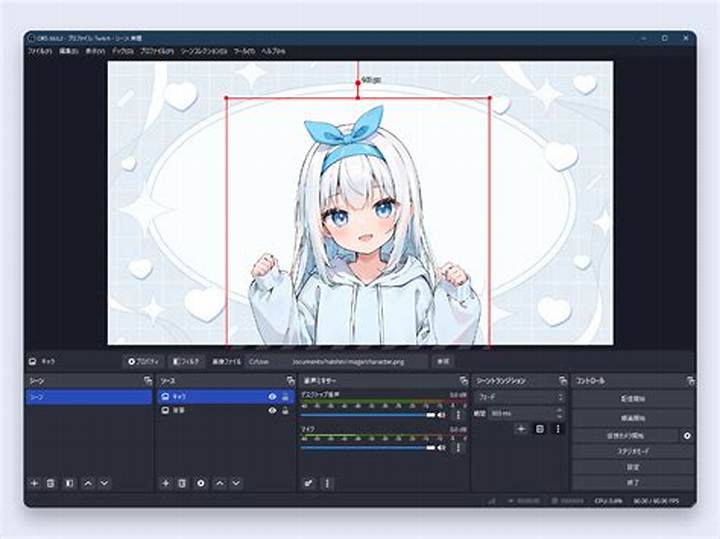Toggle the lock on the キャラ source

[286, 397]
